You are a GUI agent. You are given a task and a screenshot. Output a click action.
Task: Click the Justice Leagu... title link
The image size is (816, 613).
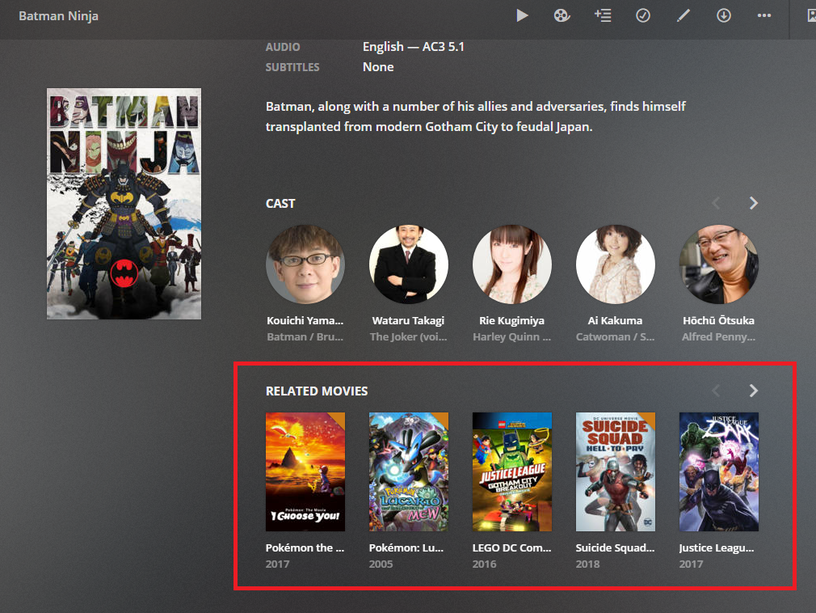[717, 547]
